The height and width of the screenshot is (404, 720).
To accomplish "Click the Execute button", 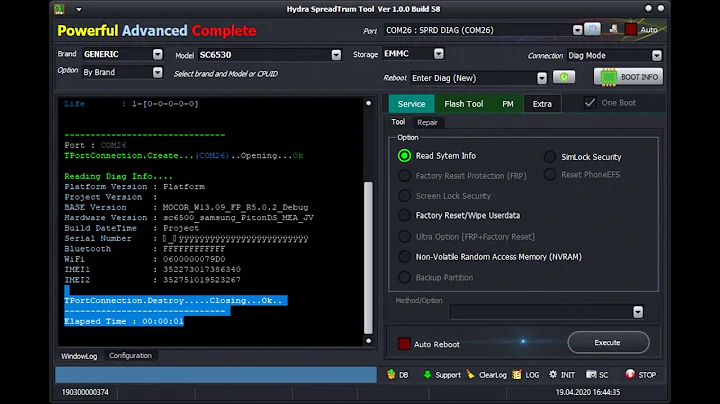I will tap(608, 342).
